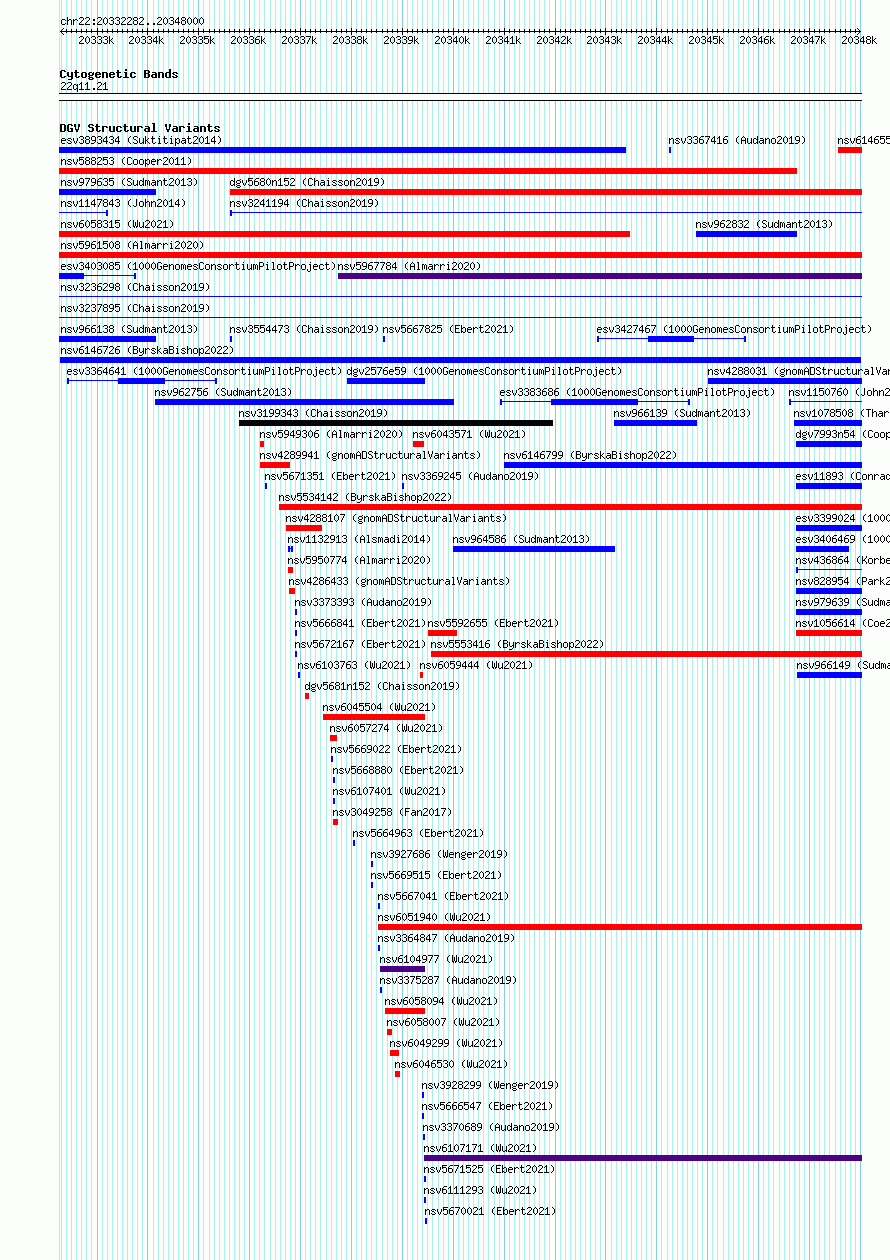Click nsv1132913 (Alsmadi2014) label
Viewport: 890px width, 1260px height.
pyautogui.click(x=359, y=540)
